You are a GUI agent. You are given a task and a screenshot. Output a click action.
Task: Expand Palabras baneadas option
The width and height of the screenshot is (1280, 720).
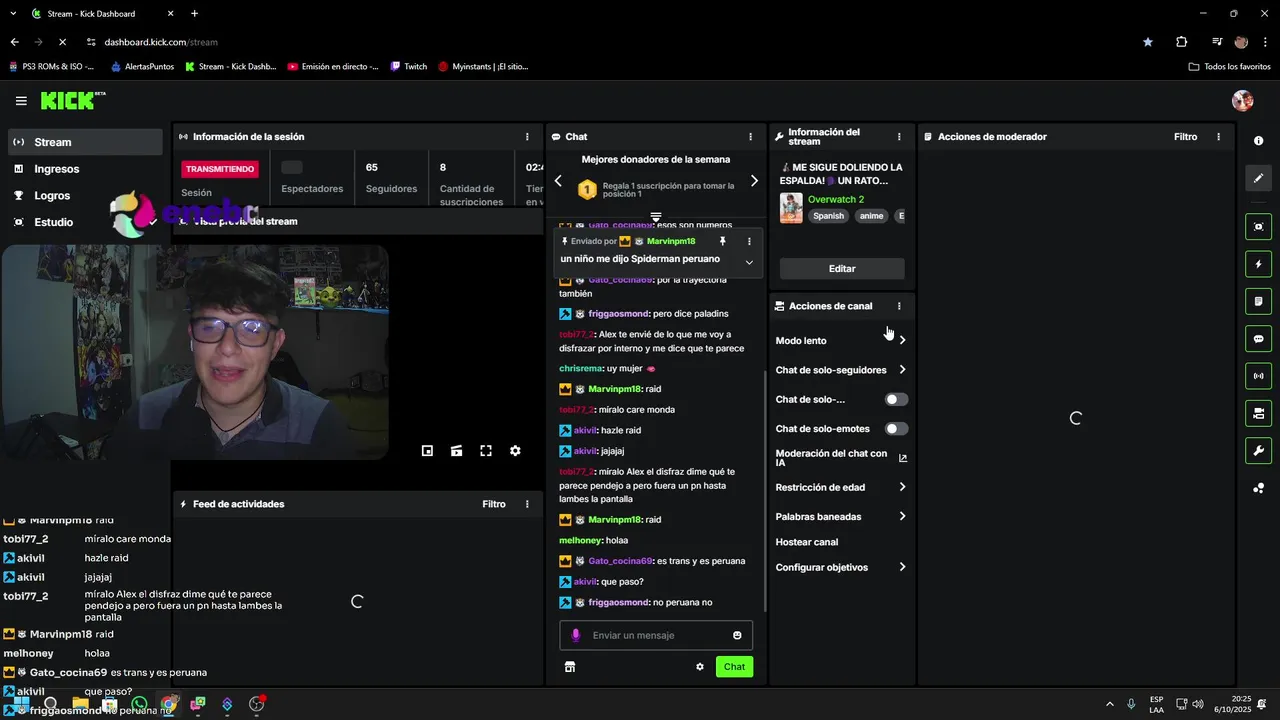tap(841, 517)
